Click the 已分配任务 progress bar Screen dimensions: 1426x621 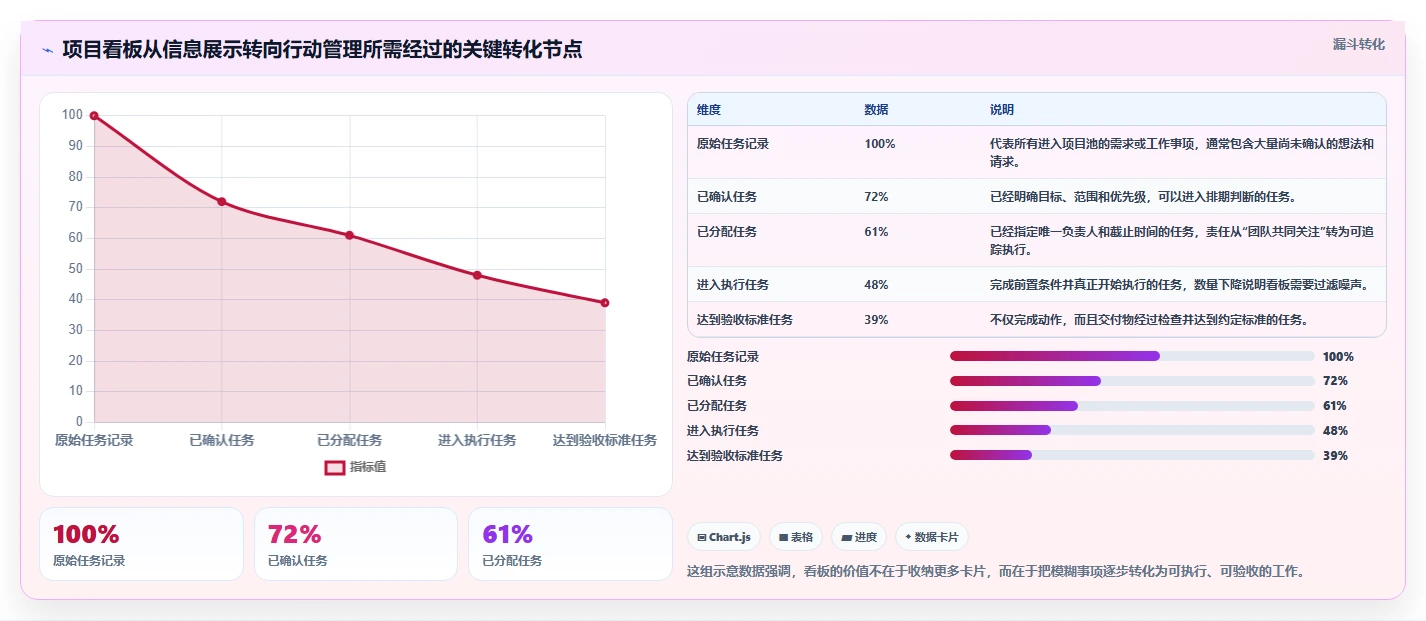pyautogui.click(x=1132, y=406)
